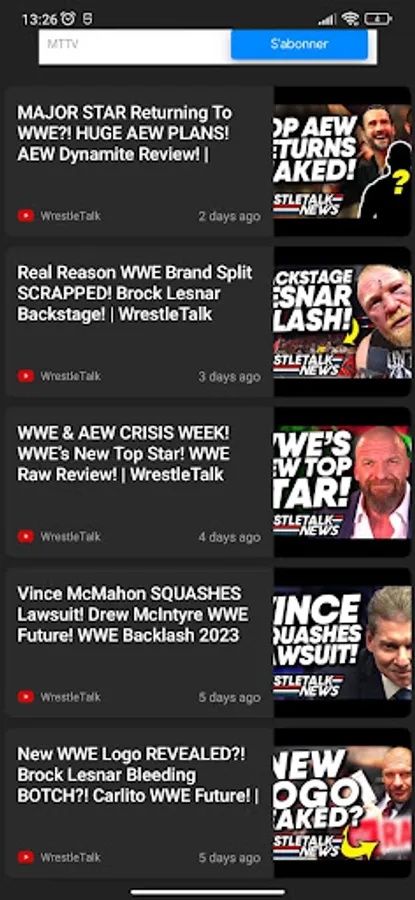The width and height of the screenshot is (415, 900).
Task: Select the 'AEW Returns Leaked' thumbnail
Action: [343, 161]
